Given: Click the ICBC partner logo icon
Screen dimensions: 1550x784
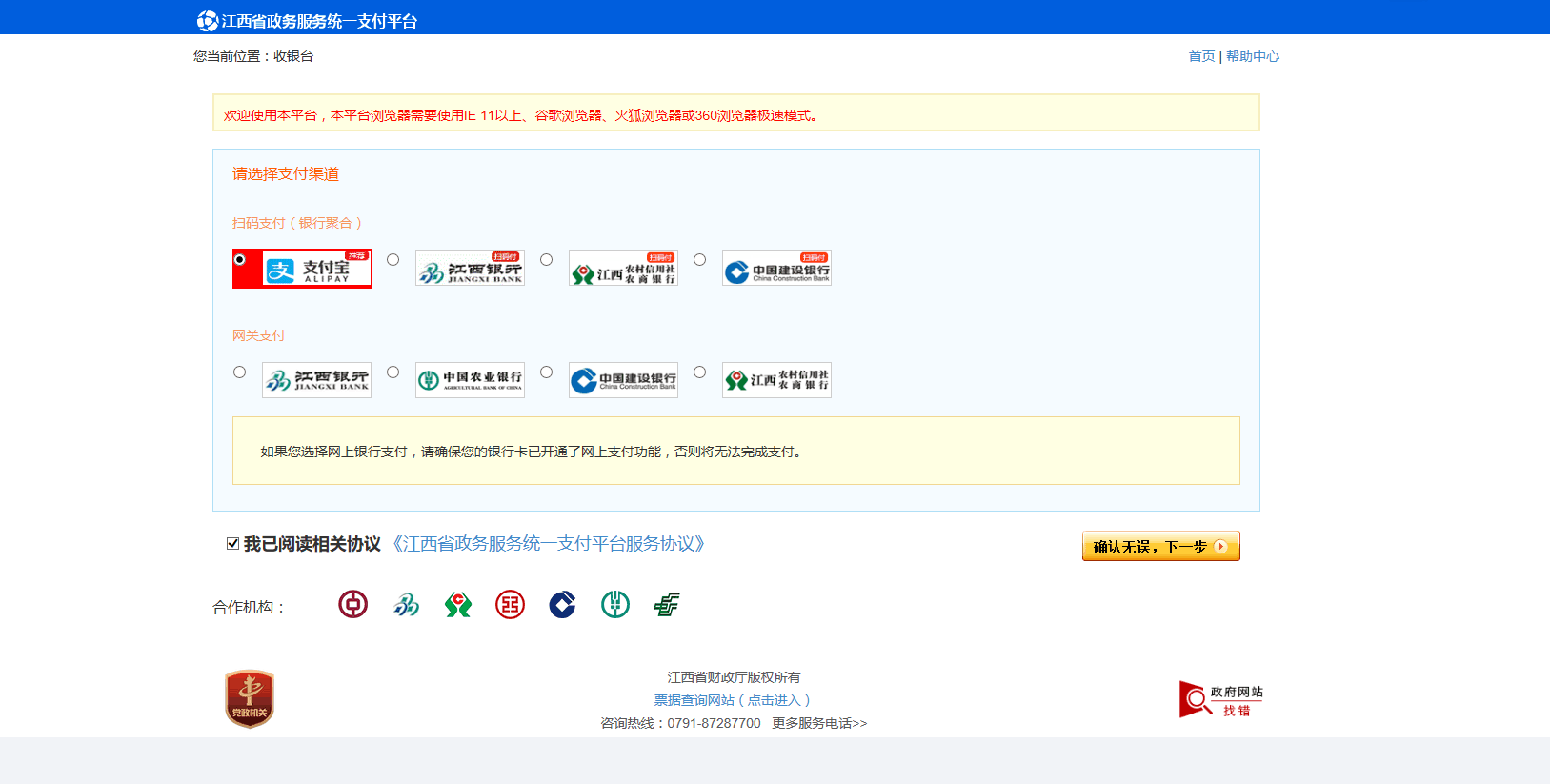Looking at the screenshot, I should click(510, 604).
